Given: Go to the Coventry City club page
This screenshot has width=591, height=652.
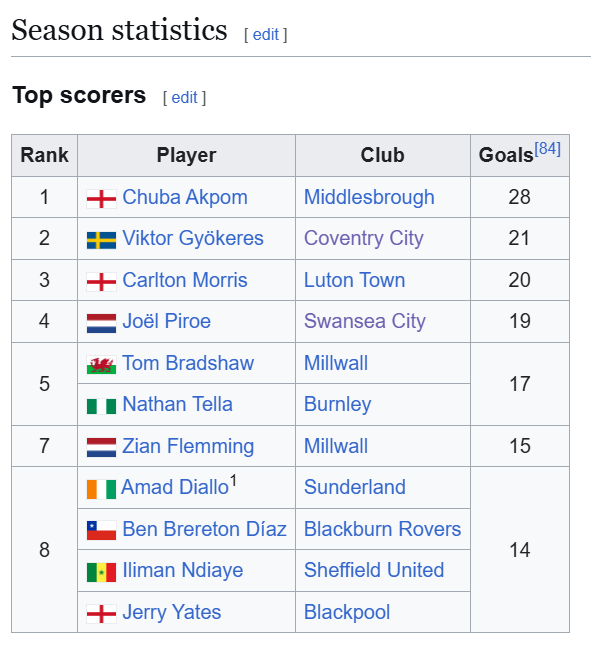Looking at the screenshot, I should pyautogui.click(x=364, y=238).
